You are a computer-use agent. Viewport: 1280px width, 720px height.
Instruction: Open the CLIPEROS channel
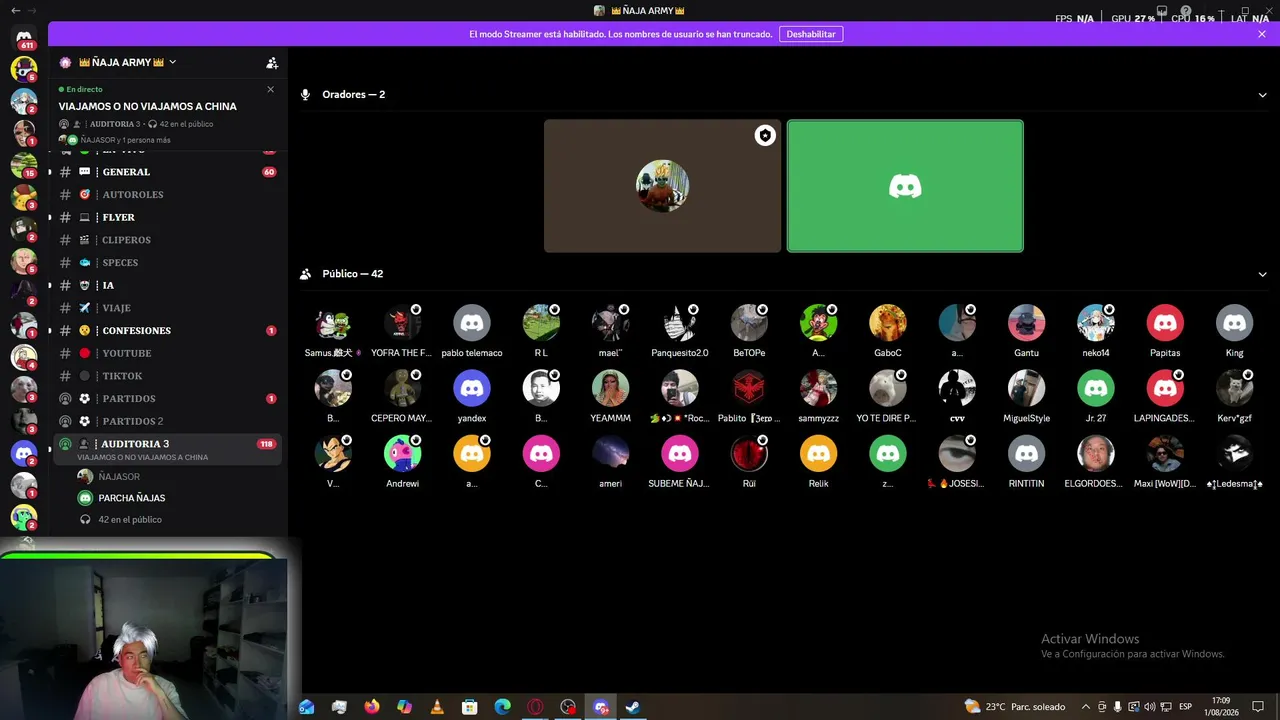pos(167,240)
